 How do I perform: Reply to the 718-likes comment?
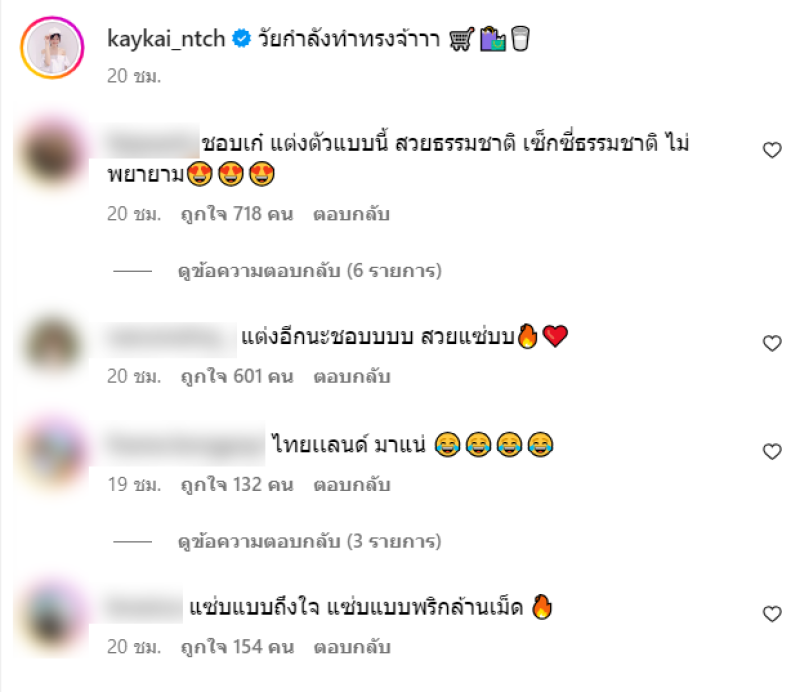[x=352, y=214]
